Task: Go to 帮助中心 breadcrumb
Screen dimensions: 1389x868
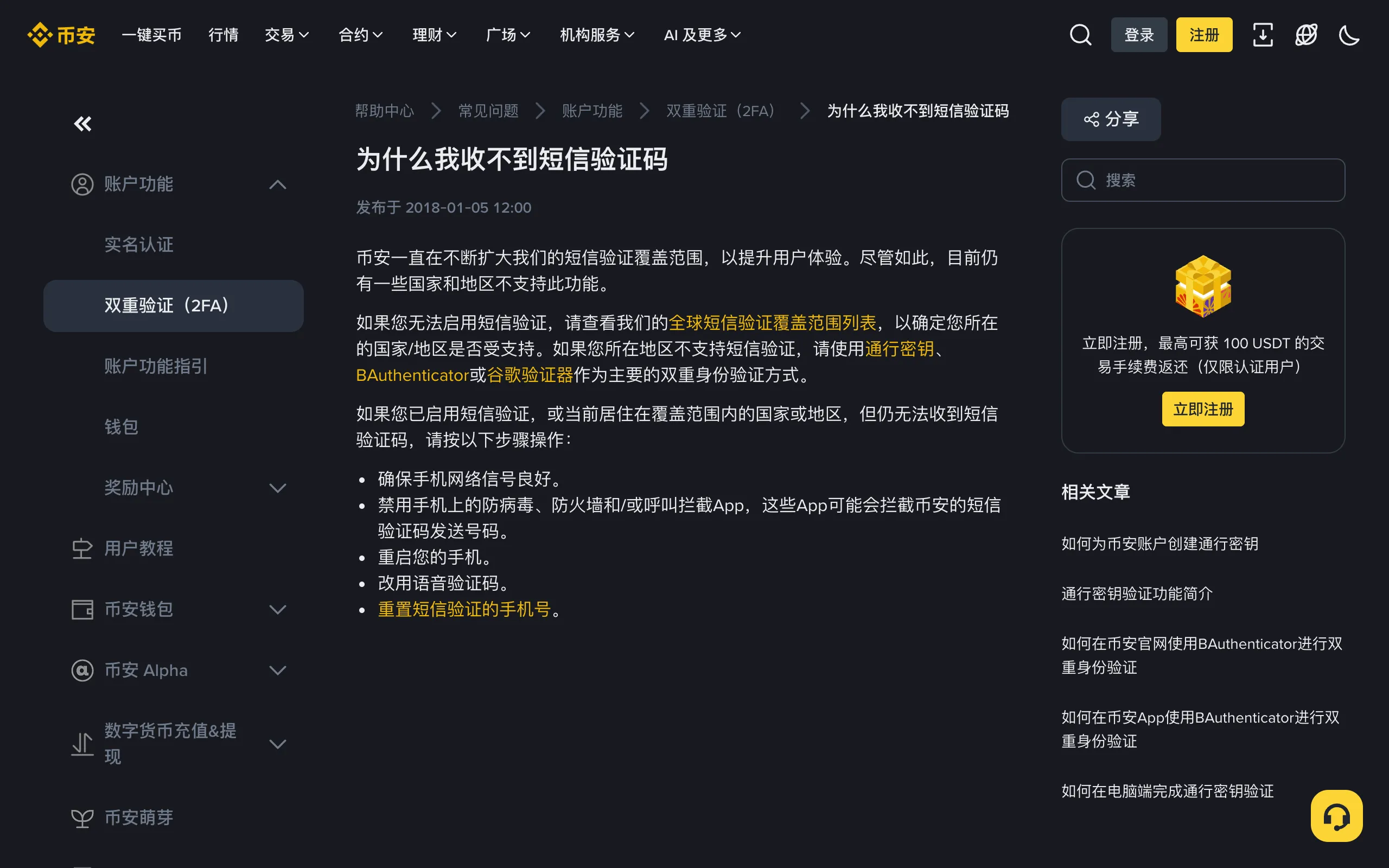Action: tap(384, 111)
